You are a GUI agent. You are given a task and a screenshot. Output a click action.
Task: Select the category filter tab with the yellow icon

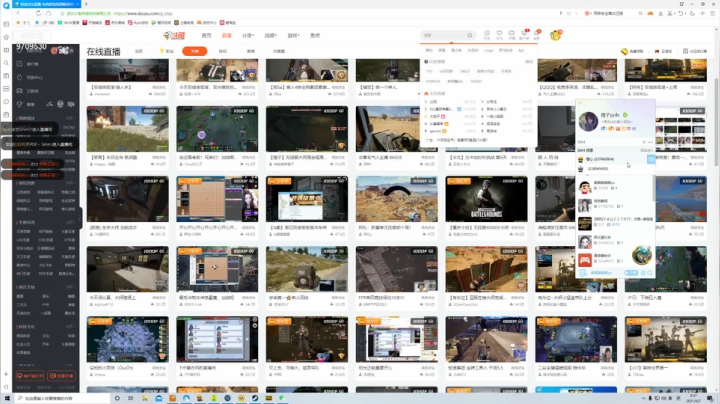167,51
